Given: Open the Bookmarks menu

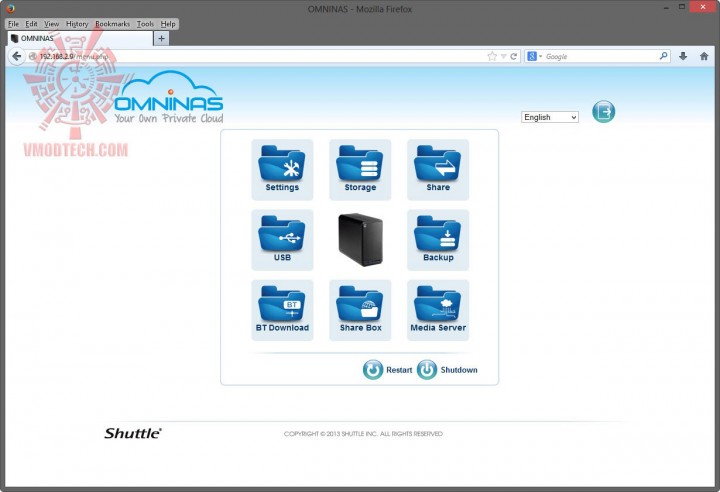Looking at the screenshot, I should (112, 24).
